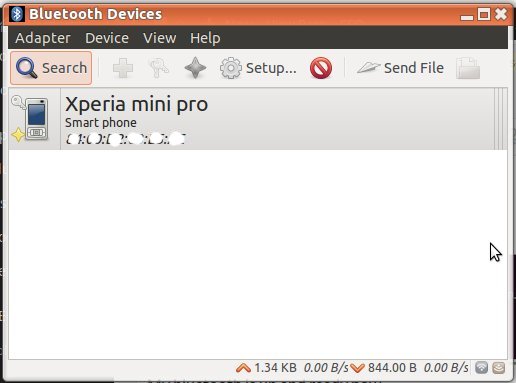Open the Adapter menu

pos(43,38)
